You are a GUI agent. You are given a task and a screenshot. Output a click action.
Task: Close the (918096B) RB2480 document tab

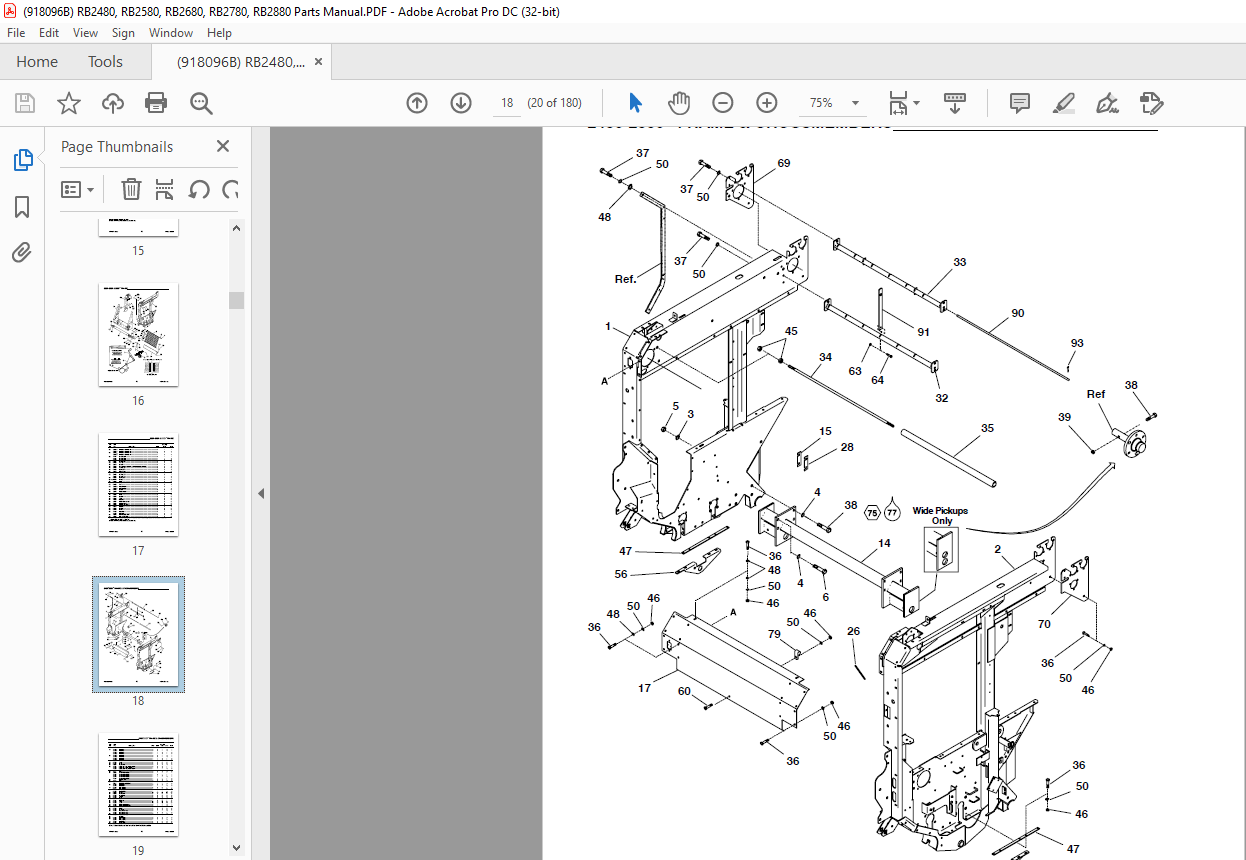[x=318, y=62]
